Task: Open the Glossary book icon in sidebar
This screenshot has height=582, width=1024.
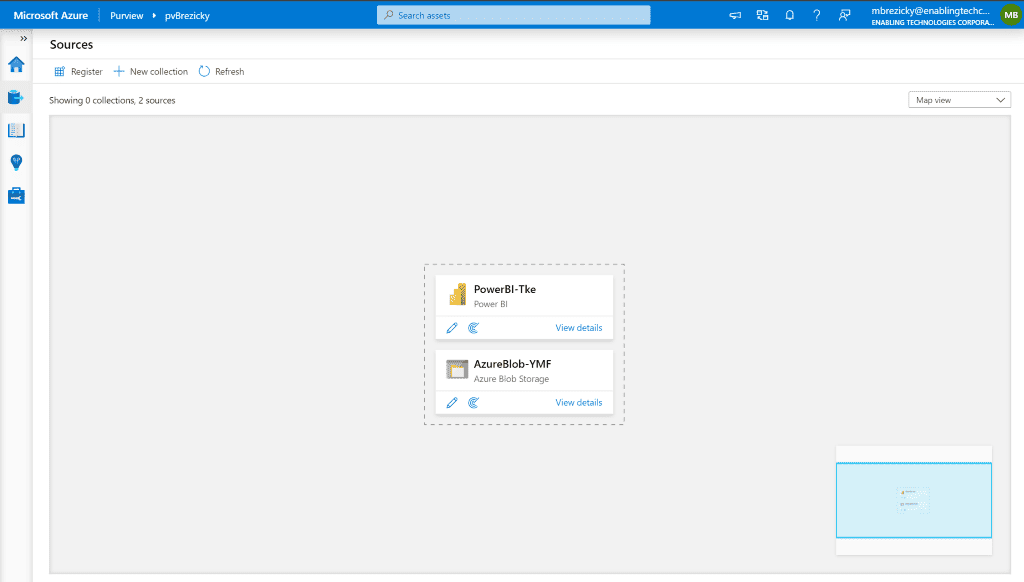Action: (x=16, y=130)
